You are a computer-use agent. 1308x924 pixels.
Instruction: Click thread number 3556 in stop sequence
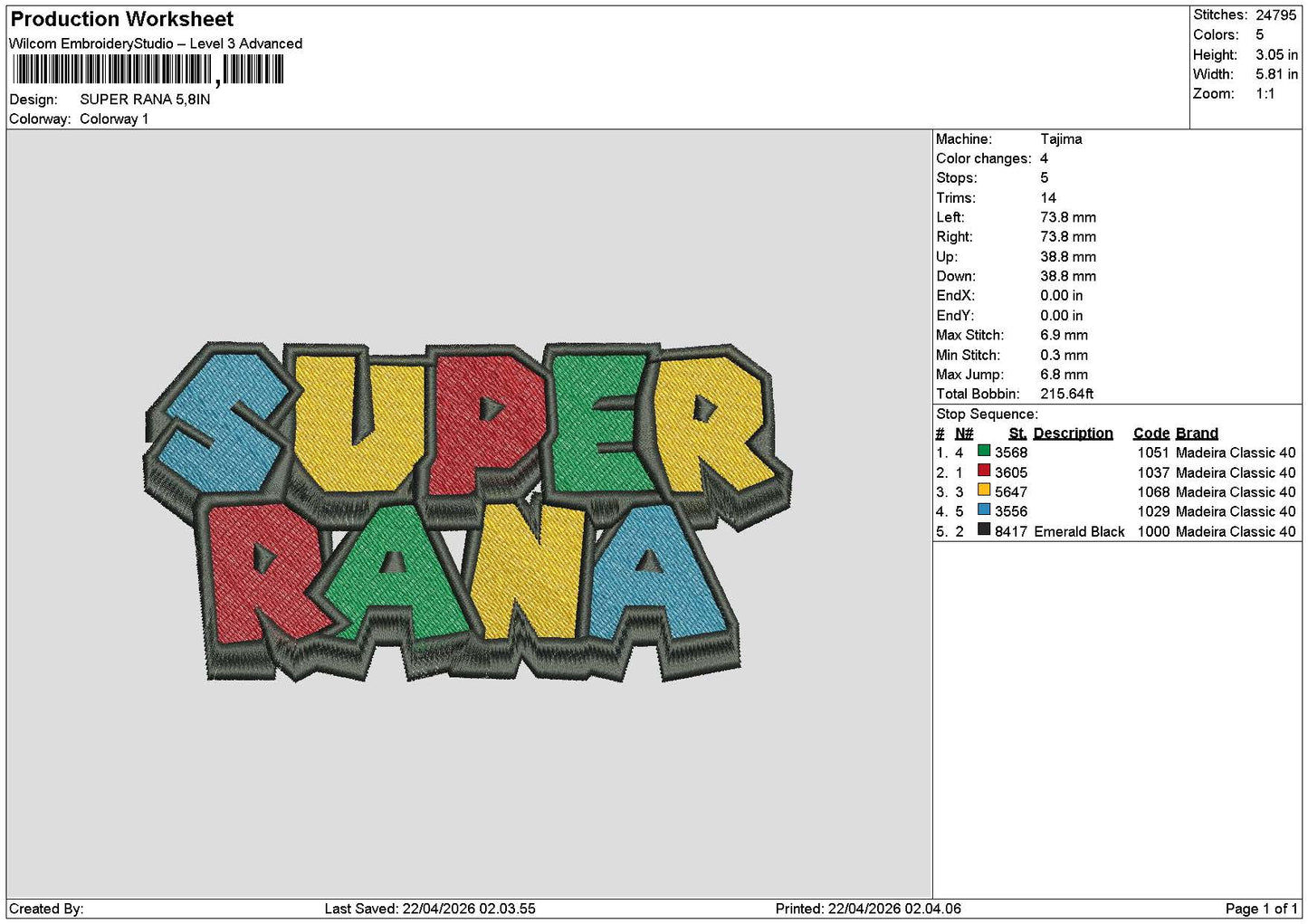(x=1011, y=511)
